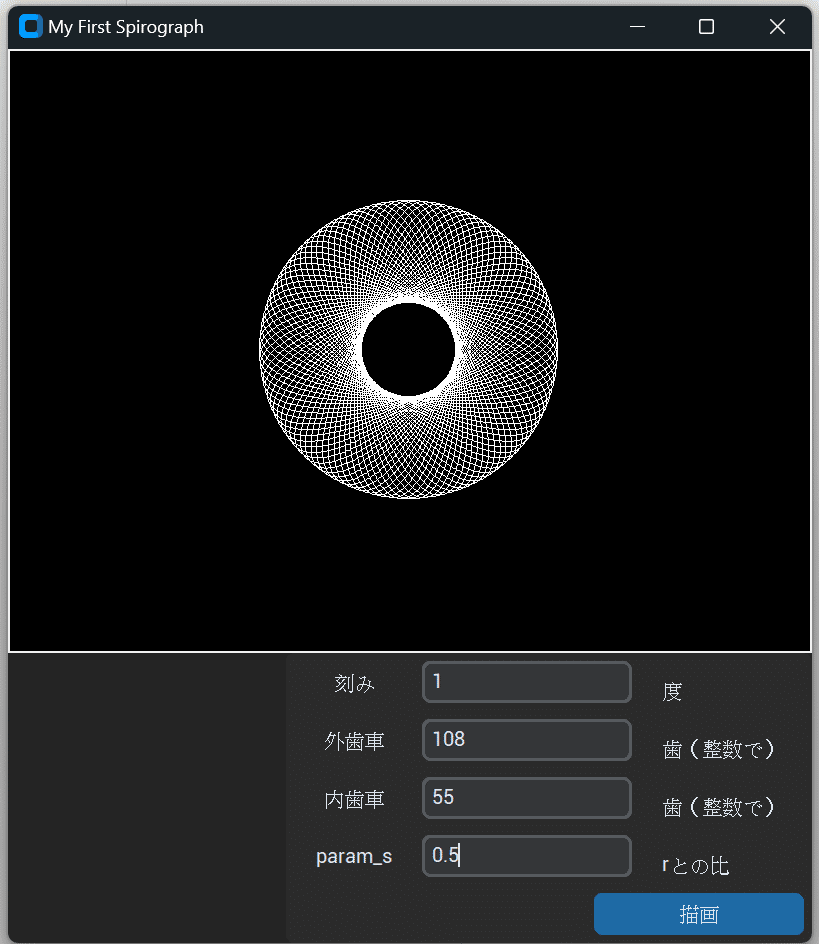
Task: Click the param_s label
Action: 354,856
